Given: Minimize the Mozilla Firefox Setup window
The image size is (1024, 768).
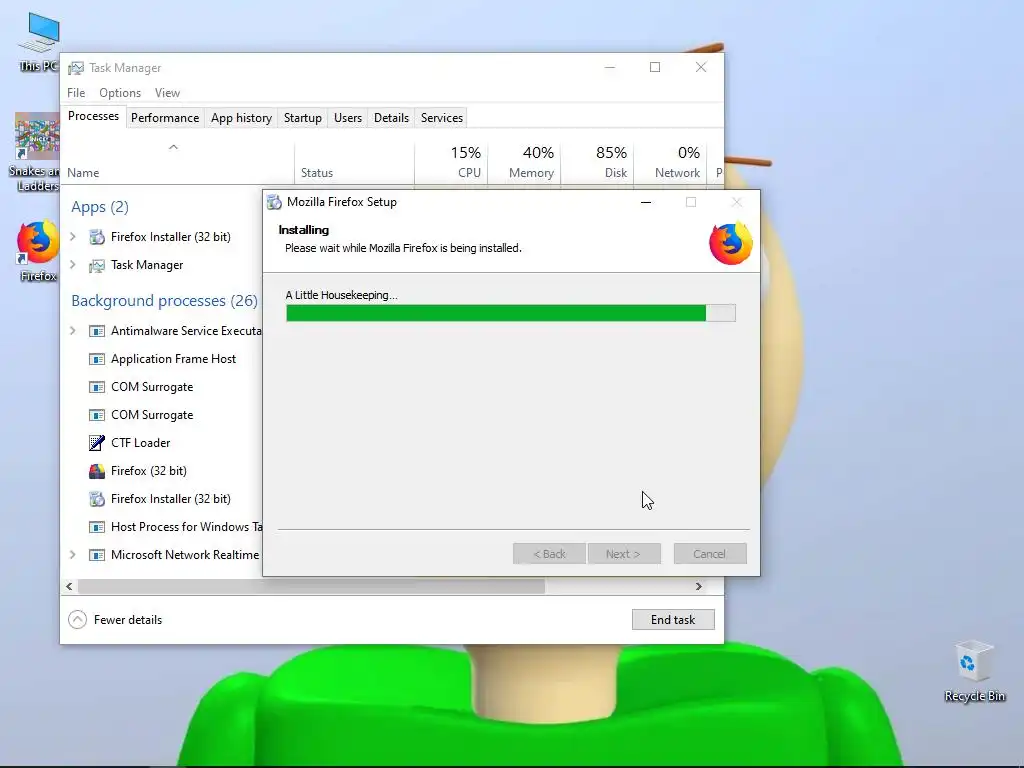Looking at the screenshot, I should click(x=646, y=202).
